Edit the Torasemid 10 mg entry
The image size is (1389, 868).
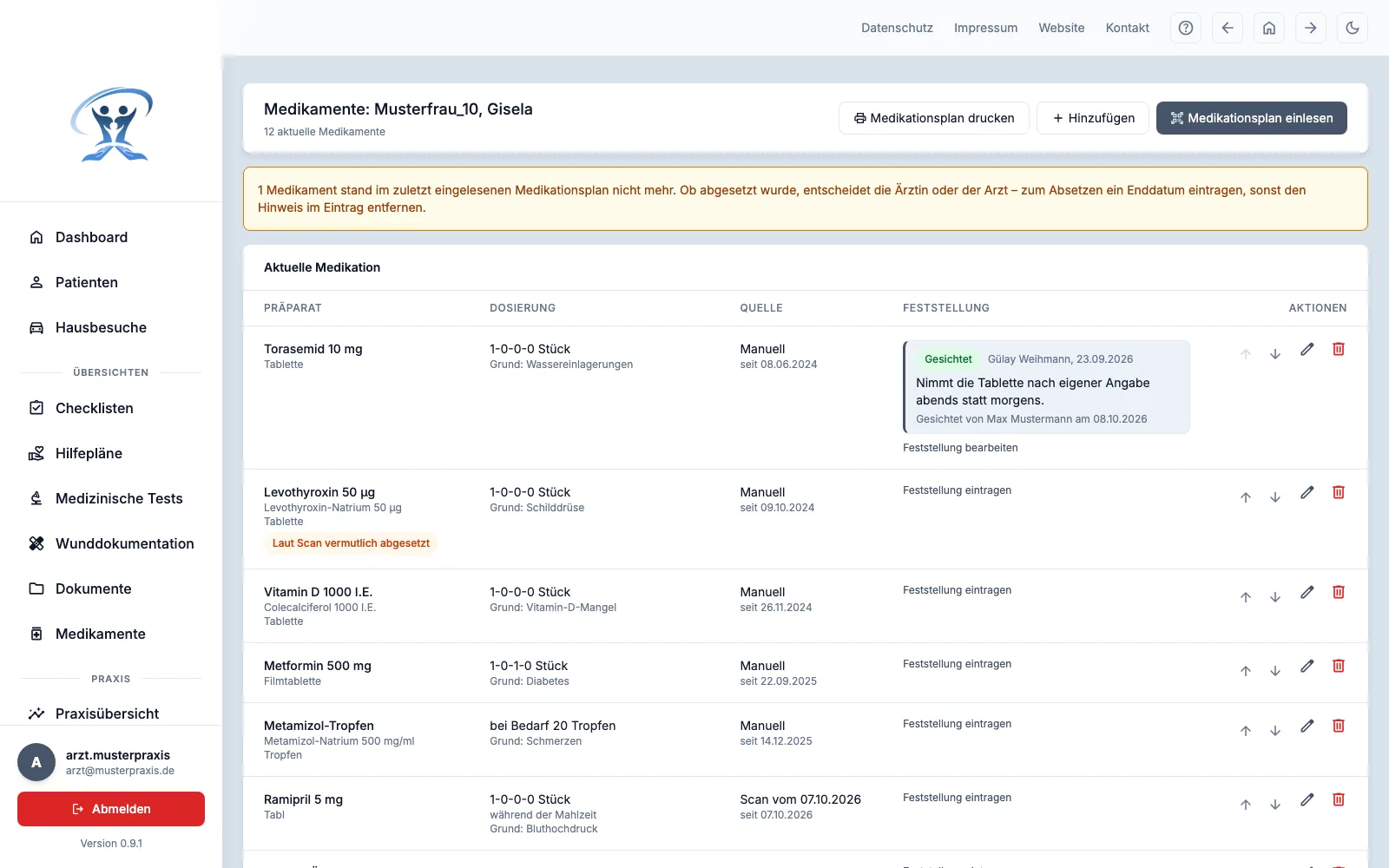(x=1307, y=349)
